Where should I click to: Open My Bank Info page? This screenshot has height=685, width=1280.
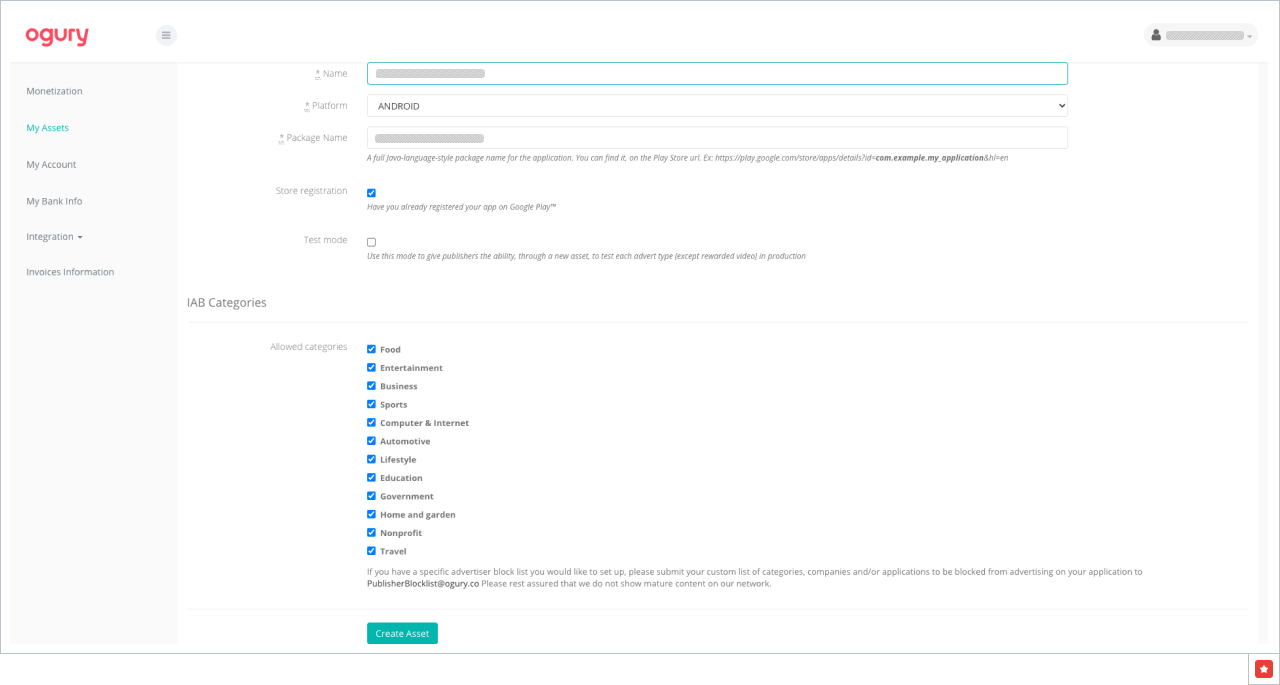pos(54,201)
